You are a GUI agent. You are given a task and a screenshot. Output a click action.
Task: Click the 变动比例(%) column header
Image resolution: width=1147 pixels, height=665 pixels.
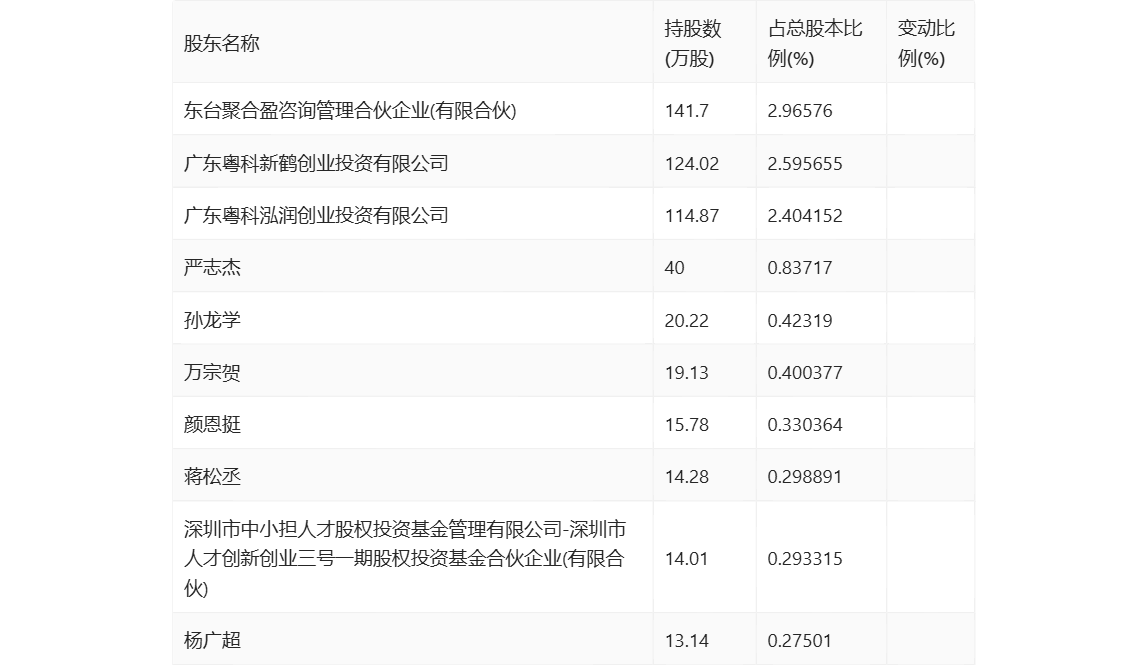[926, 43]
